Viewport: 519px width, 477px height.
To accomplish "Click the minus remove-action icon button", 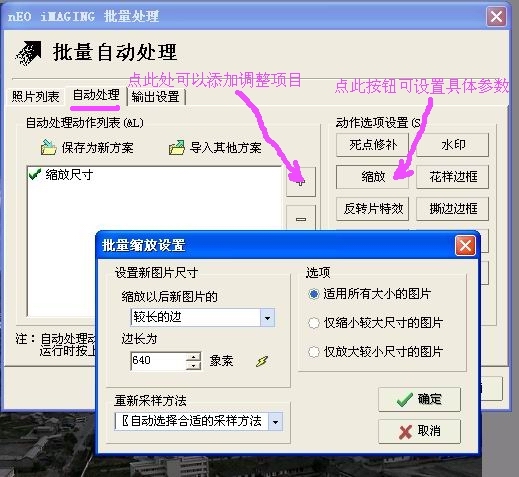I will tap(301, 218).
